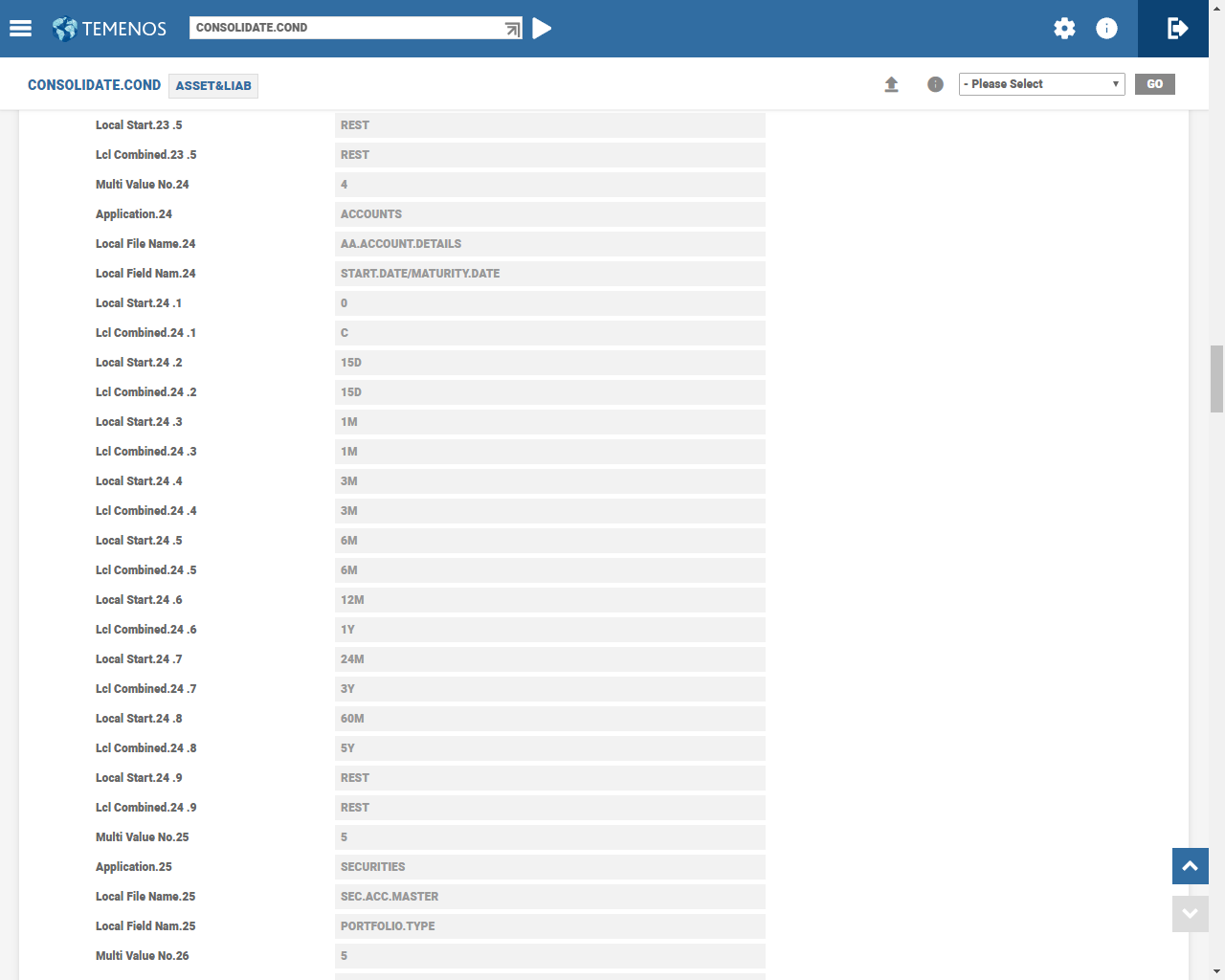Click the AA.ACCOUNT.DETAILS field value

(549, 244)
